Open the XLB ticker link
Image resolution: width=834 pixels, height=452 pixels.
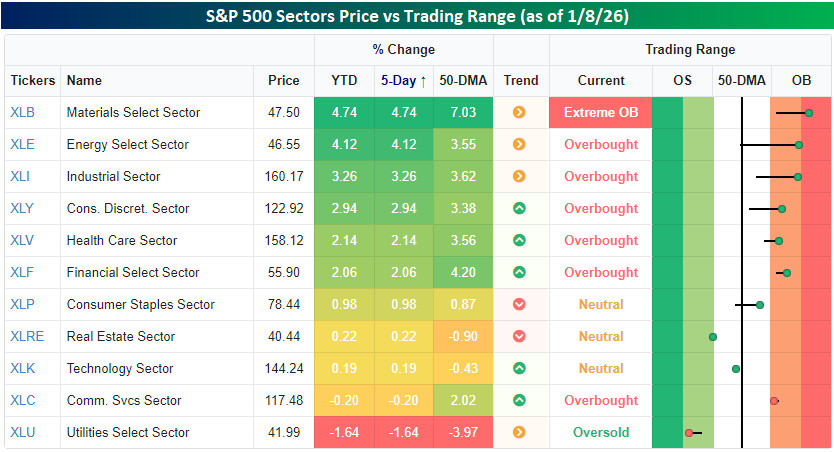point(22,113)
